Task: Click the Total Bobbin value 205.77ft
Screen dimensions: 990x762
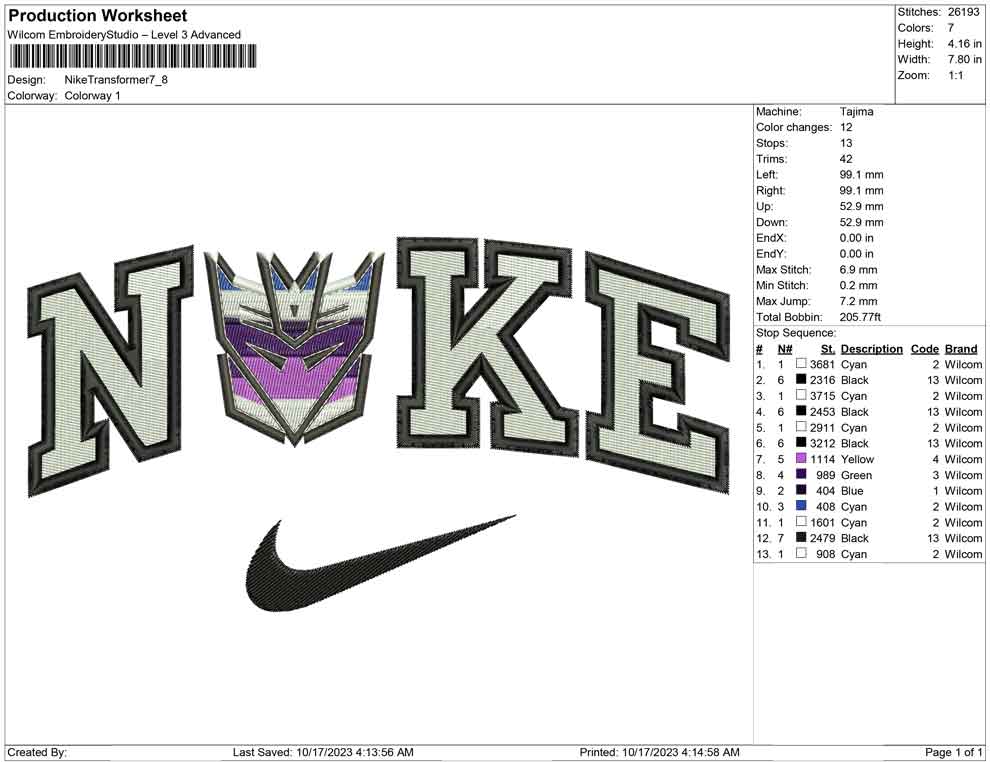Action: point(860,317)
